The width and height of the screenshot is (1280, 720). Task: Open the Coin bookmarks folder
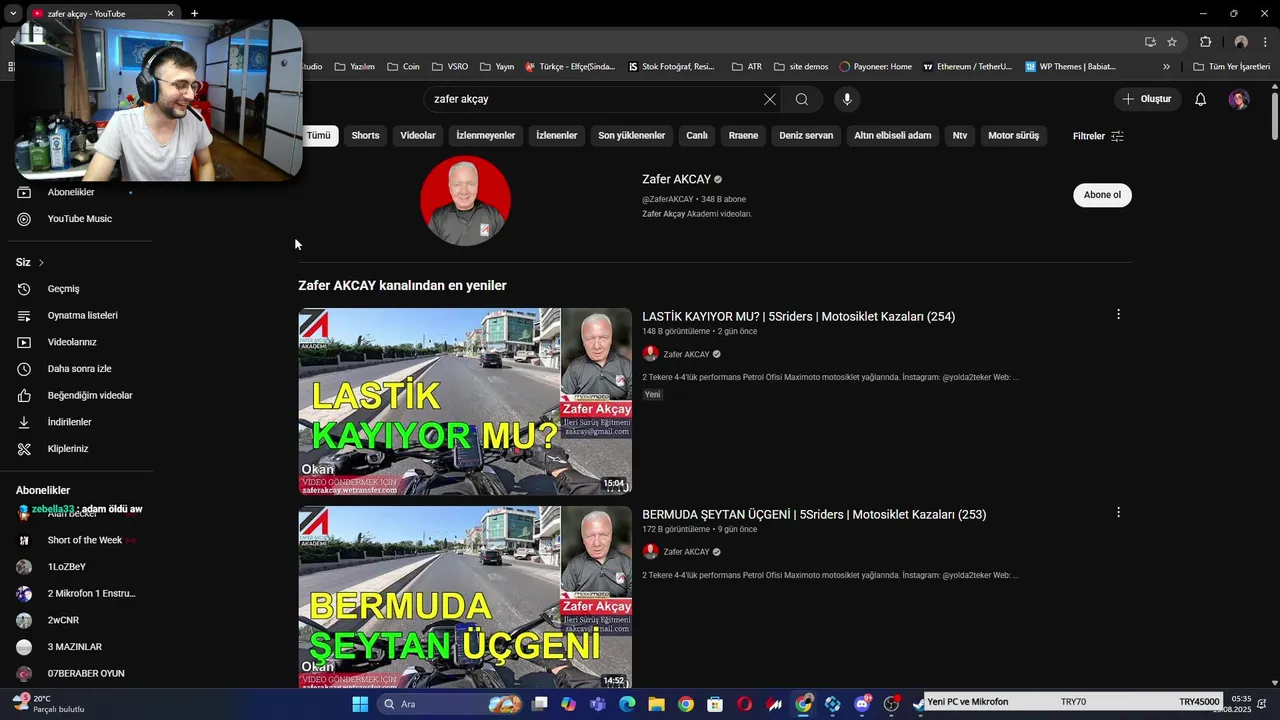[x=404, y=67]
